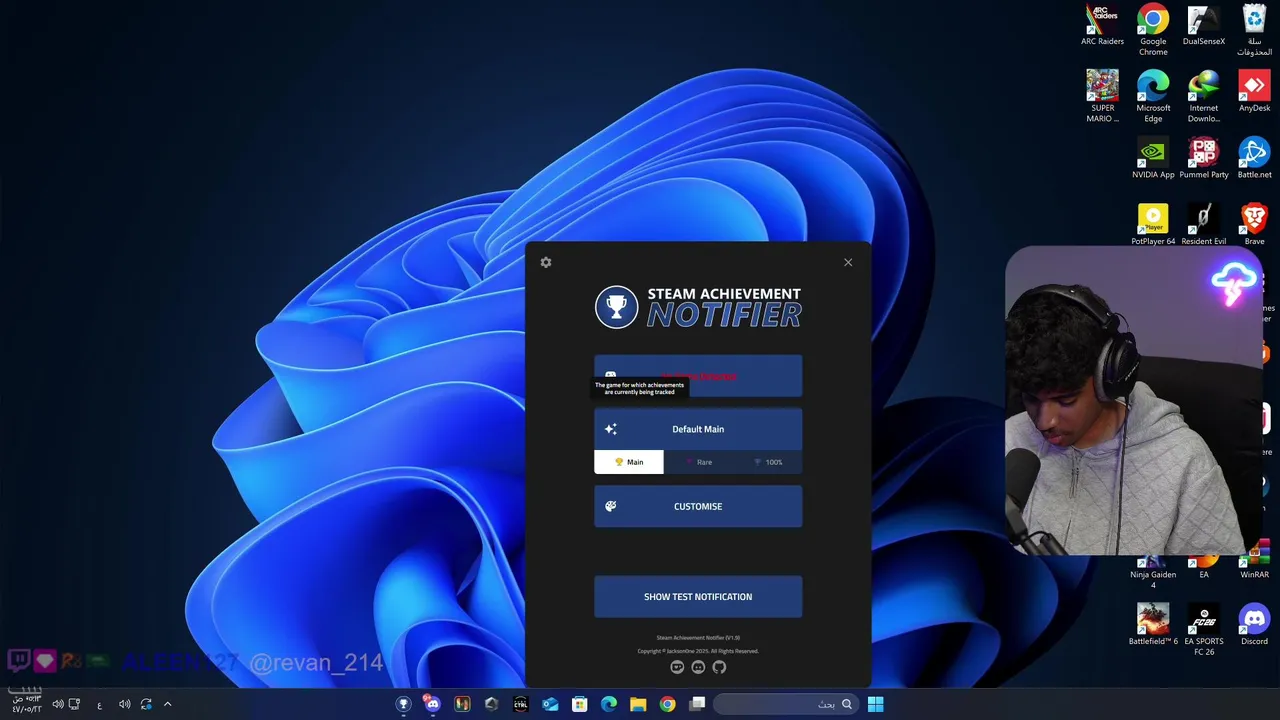The width and height of the screenshot is (1280, 720).
Task: Open Battle.net desktop shortcut
Action: pos(1254,158)
